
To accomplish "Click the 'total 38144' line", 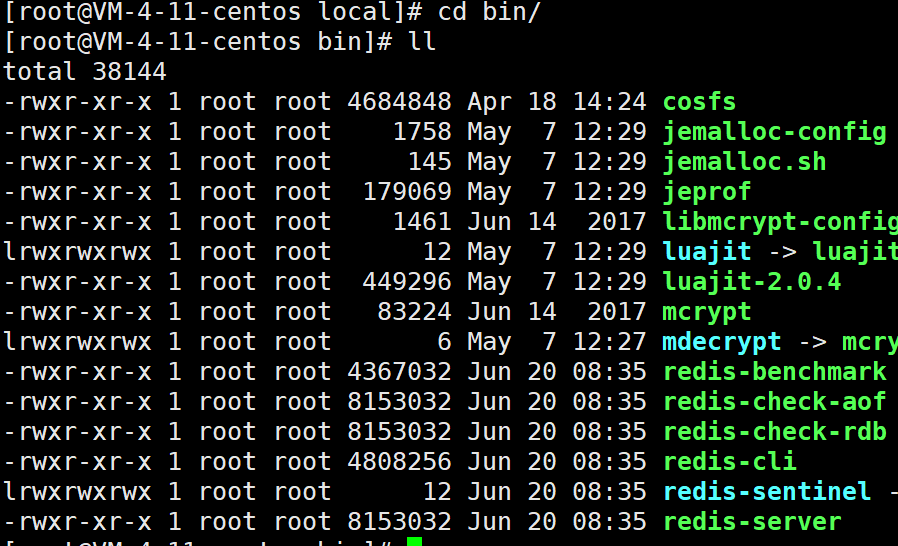I will pos(85,72).
